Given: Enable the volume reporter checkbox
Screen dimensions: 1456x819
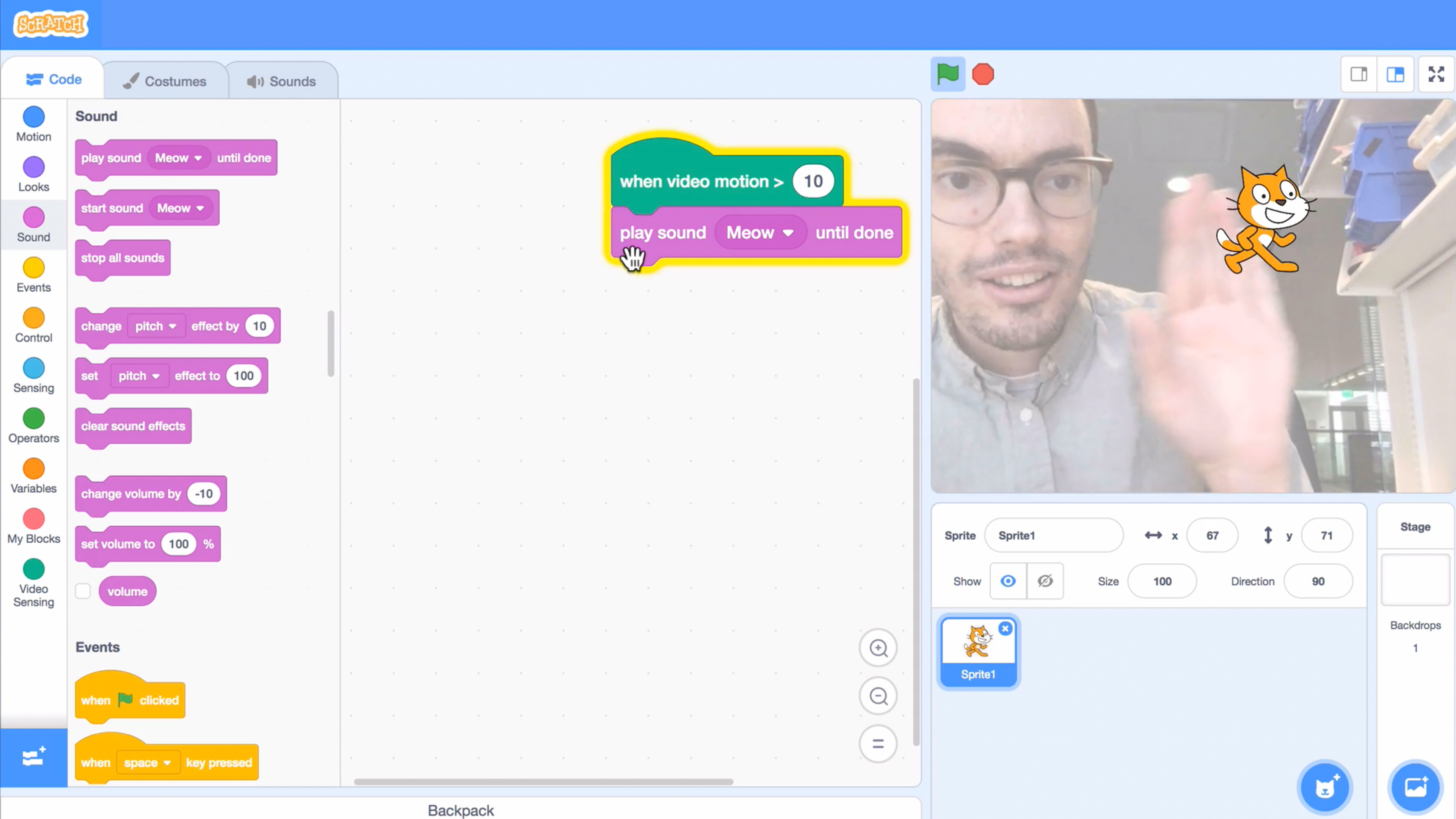Looking at the screenshot, I should [x=83, y=591].
